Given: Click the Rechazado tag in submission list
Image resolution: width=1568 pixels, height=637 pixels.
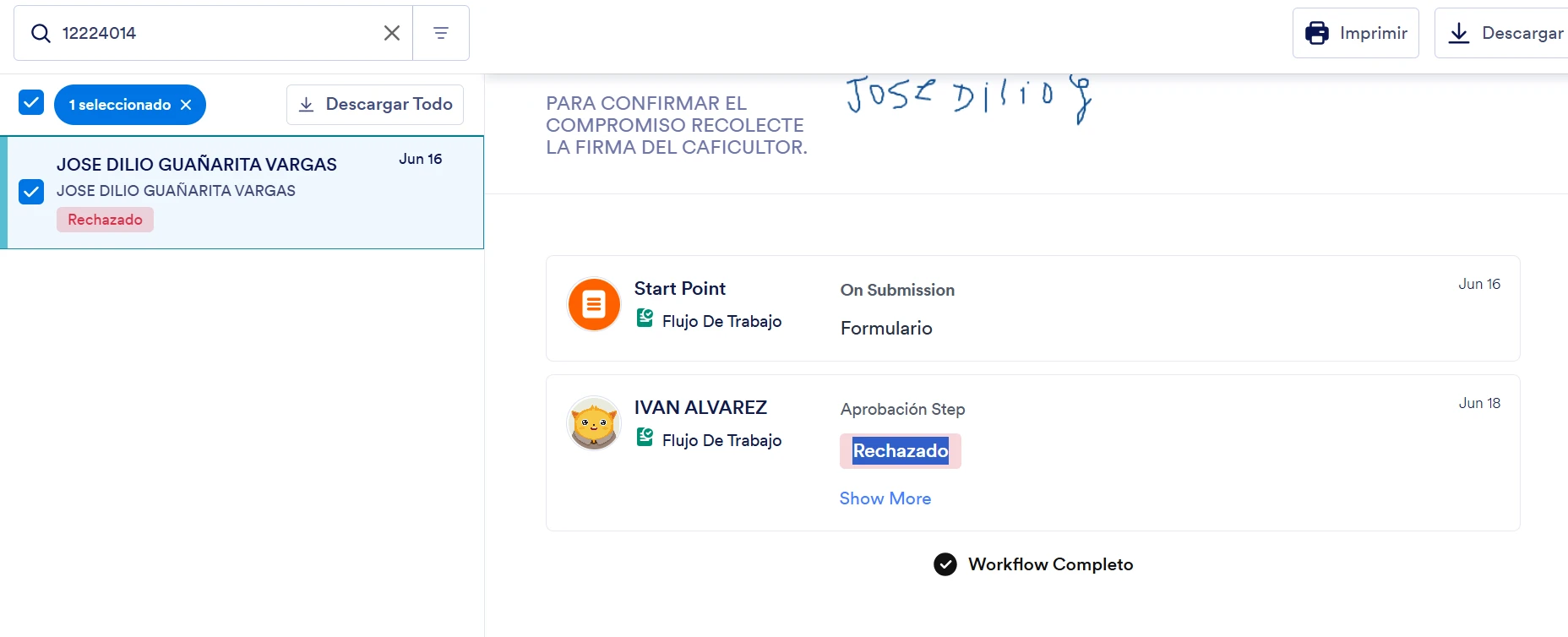Looking at the screenshot, I should [x=105, y=220].
